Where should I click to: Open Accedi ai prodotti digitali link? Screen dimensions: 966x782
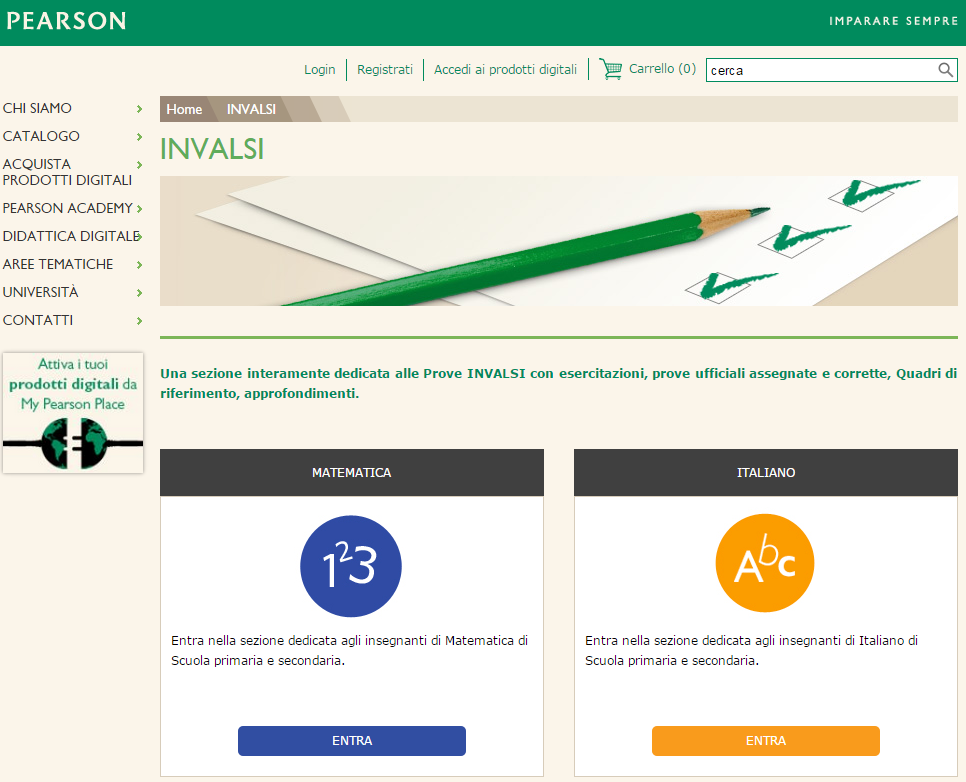coord(505,70)
